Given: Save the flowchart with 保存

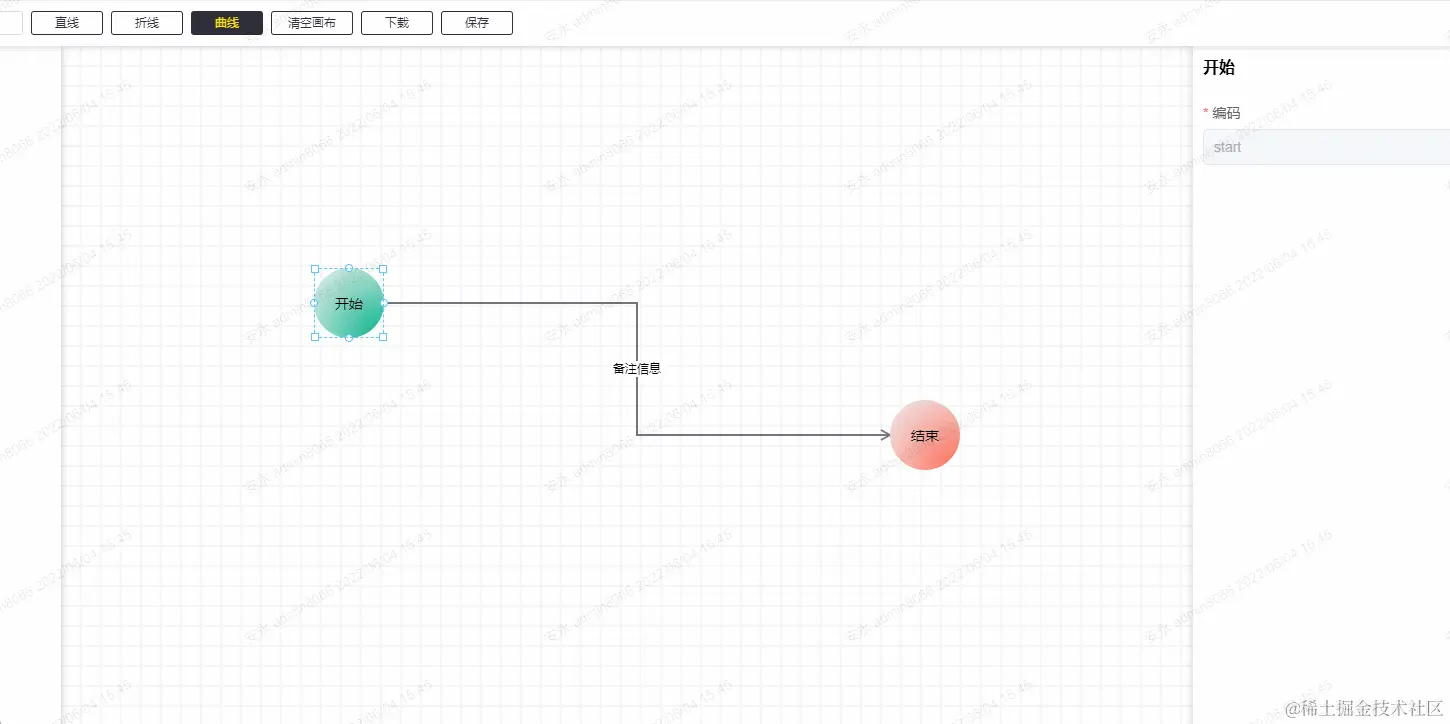Looking at the screenshot, I should click(477, 23).
